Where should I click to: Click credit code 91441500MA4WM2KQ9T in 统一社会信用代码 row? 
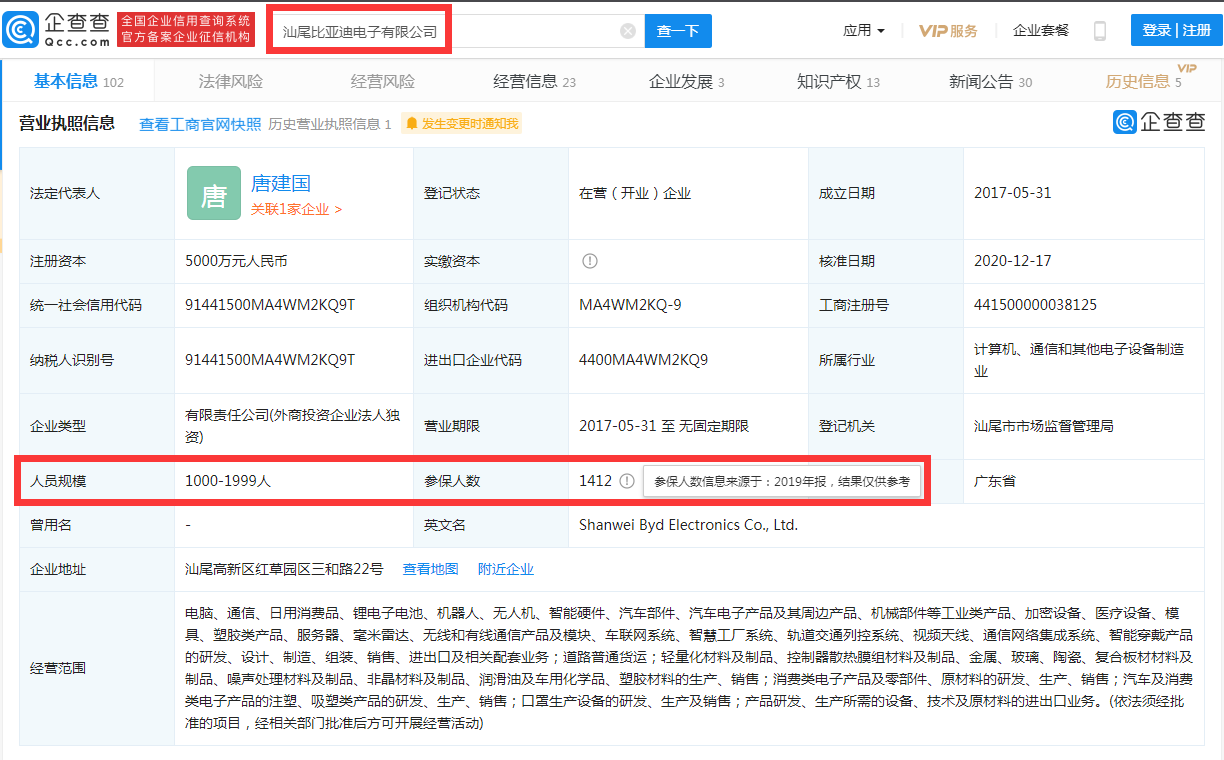(x=270, y=305)
